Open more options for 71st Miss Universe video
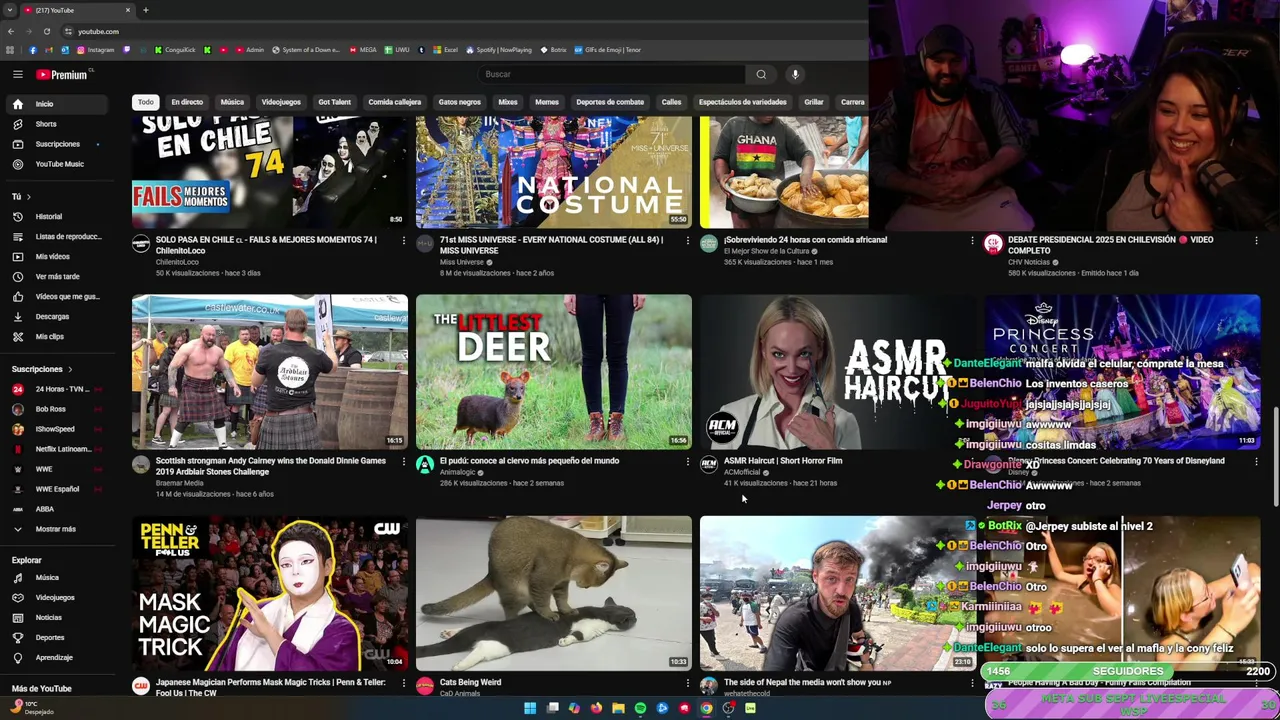 click(x=688, y=240)
